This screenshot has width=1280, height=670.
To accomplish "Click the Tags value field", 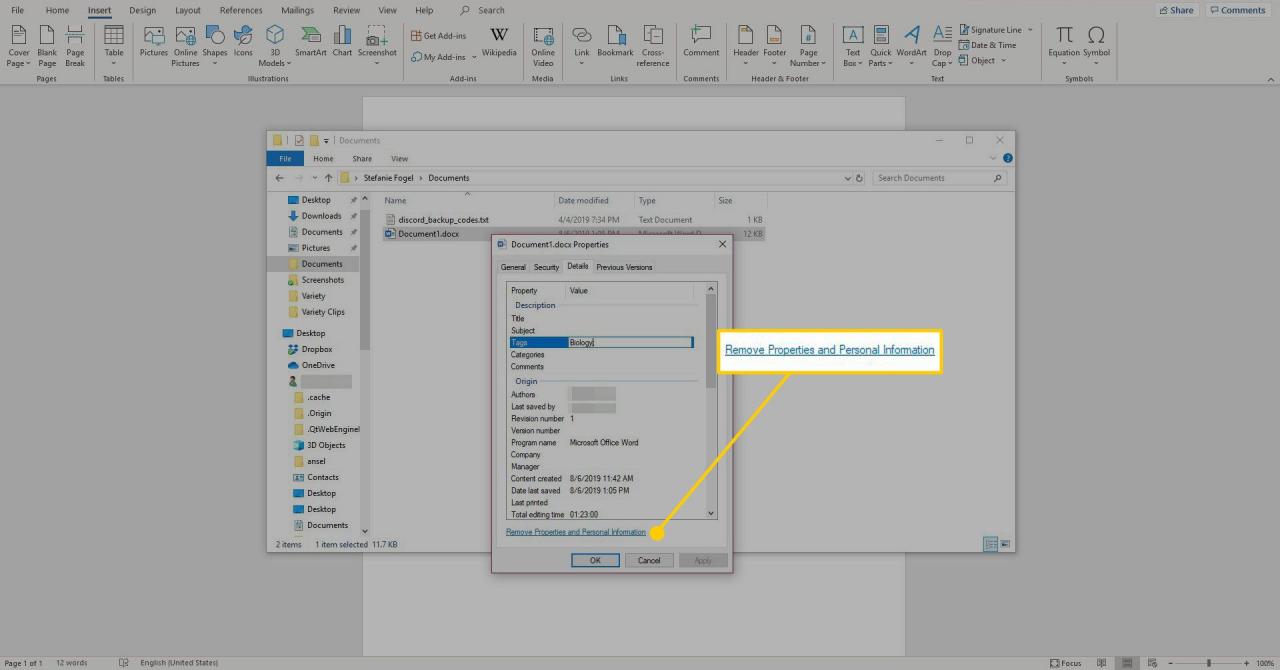I will tap(630, 343).
